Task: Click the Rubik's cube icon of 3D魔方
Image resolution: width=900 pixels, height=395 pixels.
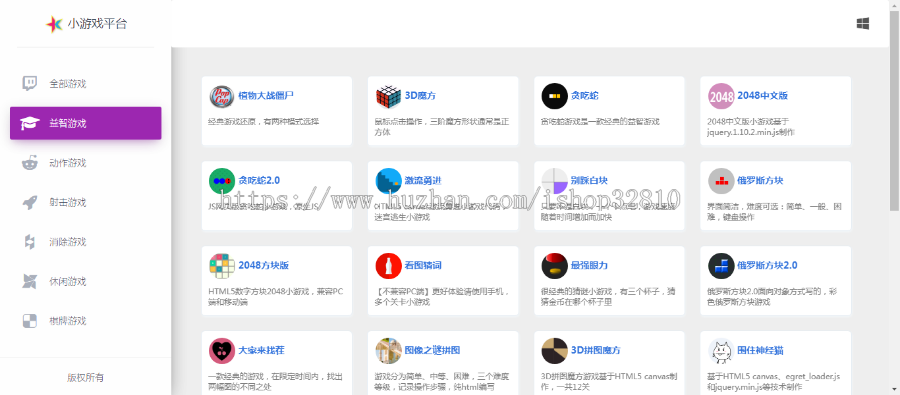Action: coord(389,96)
